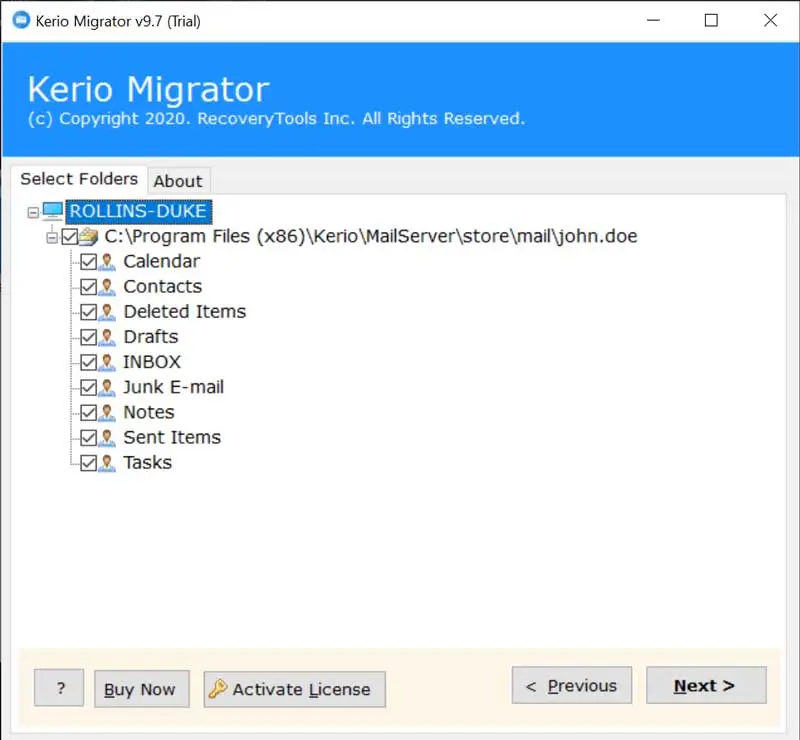Uncheck the john.doe mail store path checkbox

point(69,237)
